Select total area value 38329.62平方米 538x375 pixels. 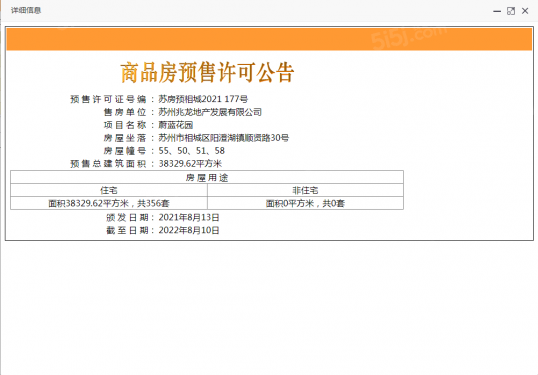point(190,164)
